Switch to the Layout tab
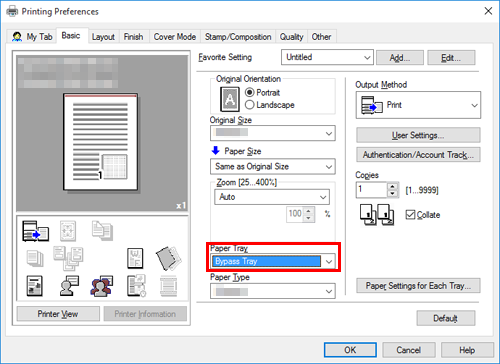 [x=103, y=37]
